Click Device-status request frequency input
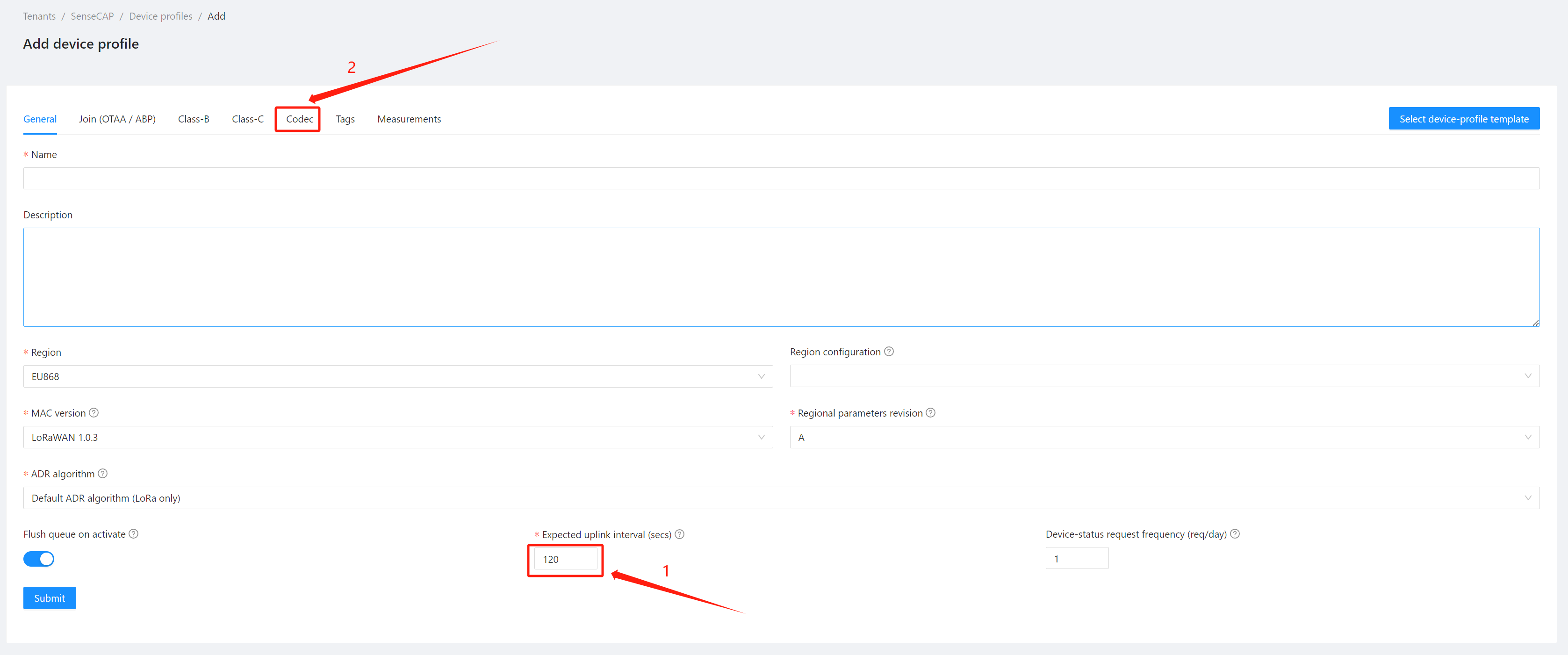 click(x=1077, y=558)
